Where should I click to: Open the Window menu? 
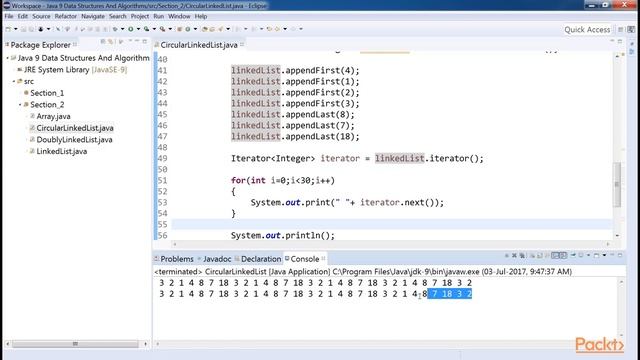pyautogui.click(x=179, y=16)
